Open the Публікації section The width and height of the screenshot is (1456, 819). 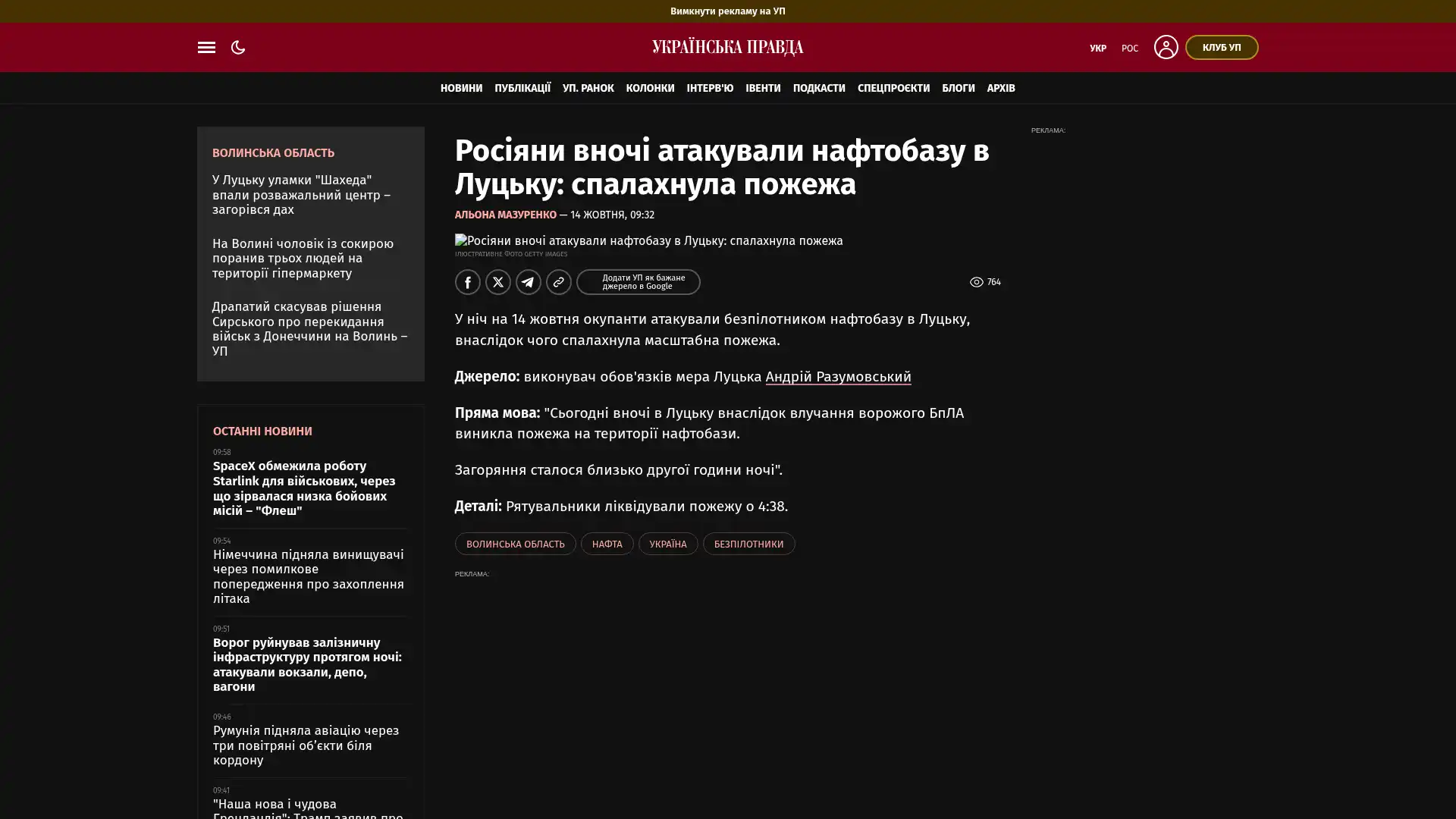click(522, 88)
